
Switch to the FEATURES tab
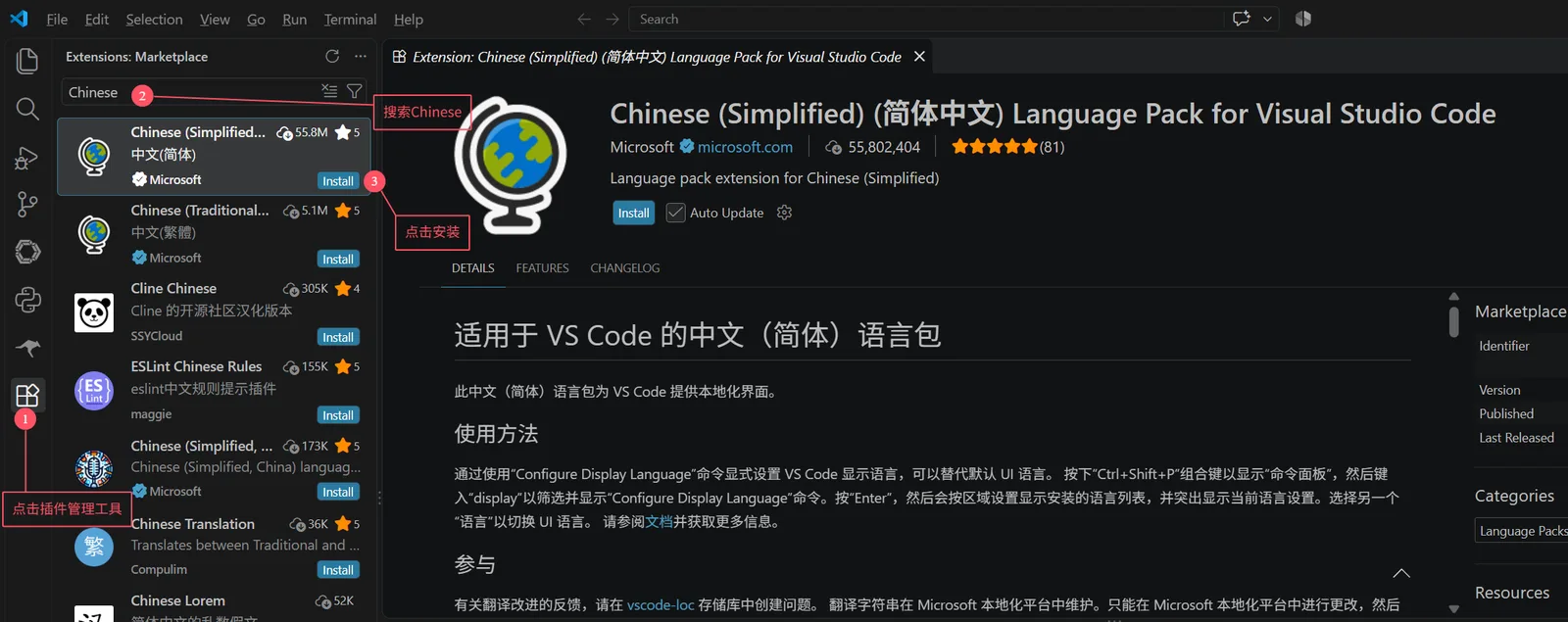(x=542, y=268)
